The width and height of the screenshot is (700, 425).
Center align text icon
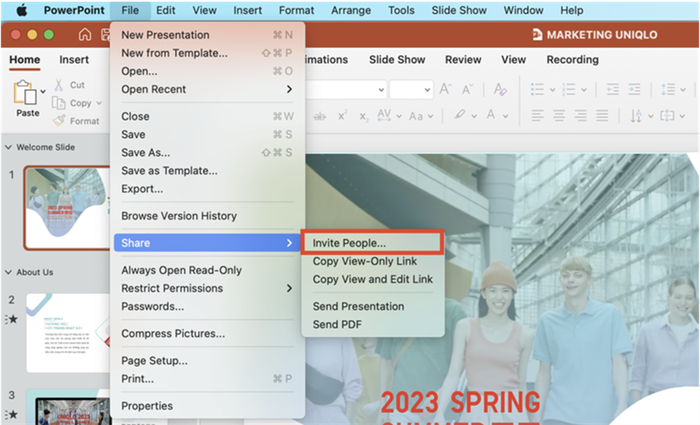point(559,116)
